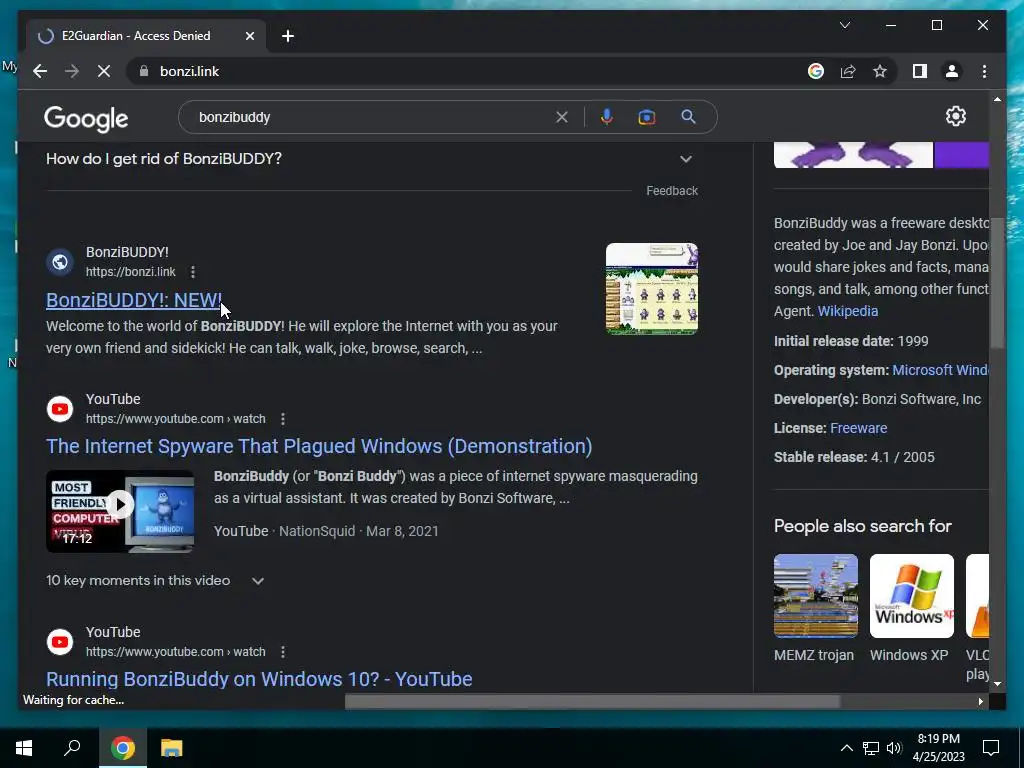Open Windows taskbar search
The width and height of the screenshot is (1024, 768).
click(72, 748)
